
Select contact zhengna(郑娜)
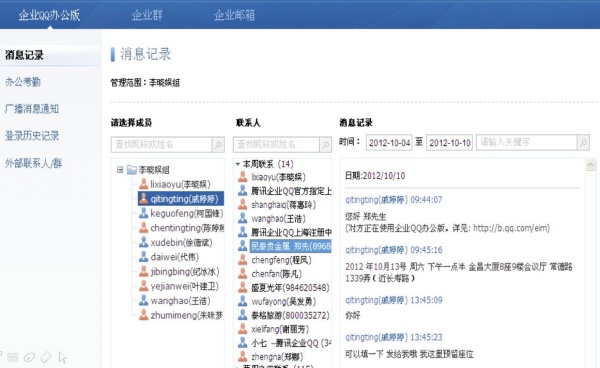point(277,357)
